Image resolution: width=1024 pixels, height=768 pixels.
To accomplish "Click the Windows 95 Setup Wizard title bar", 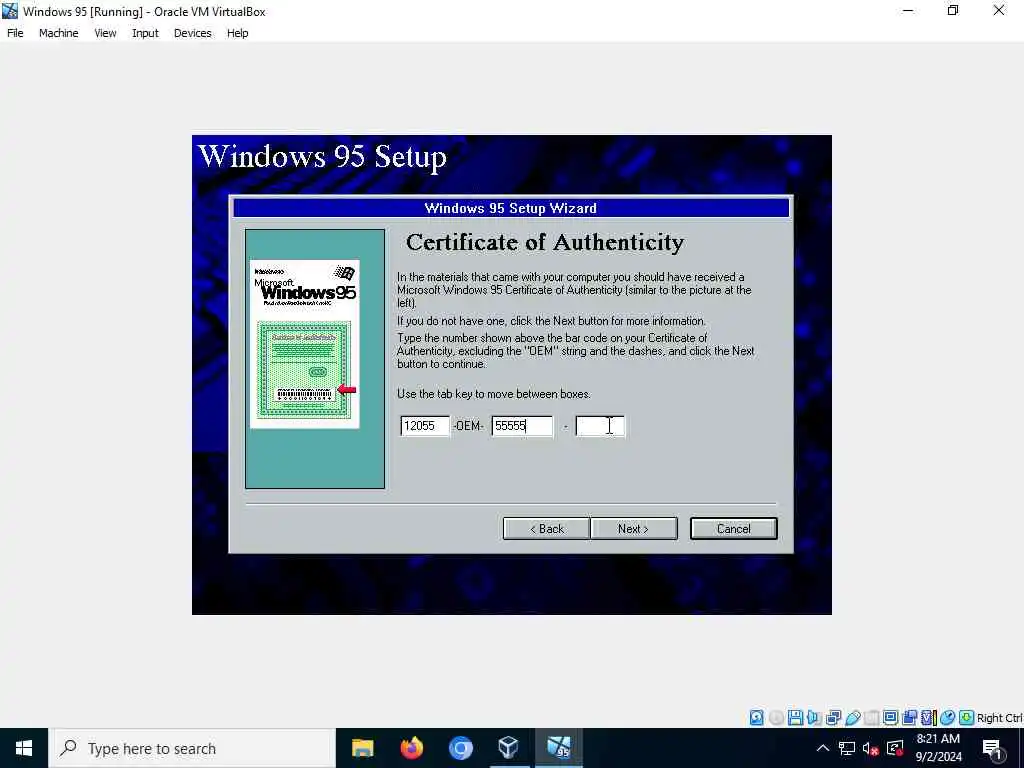I will pyautogui.click(x=511, y=208).
